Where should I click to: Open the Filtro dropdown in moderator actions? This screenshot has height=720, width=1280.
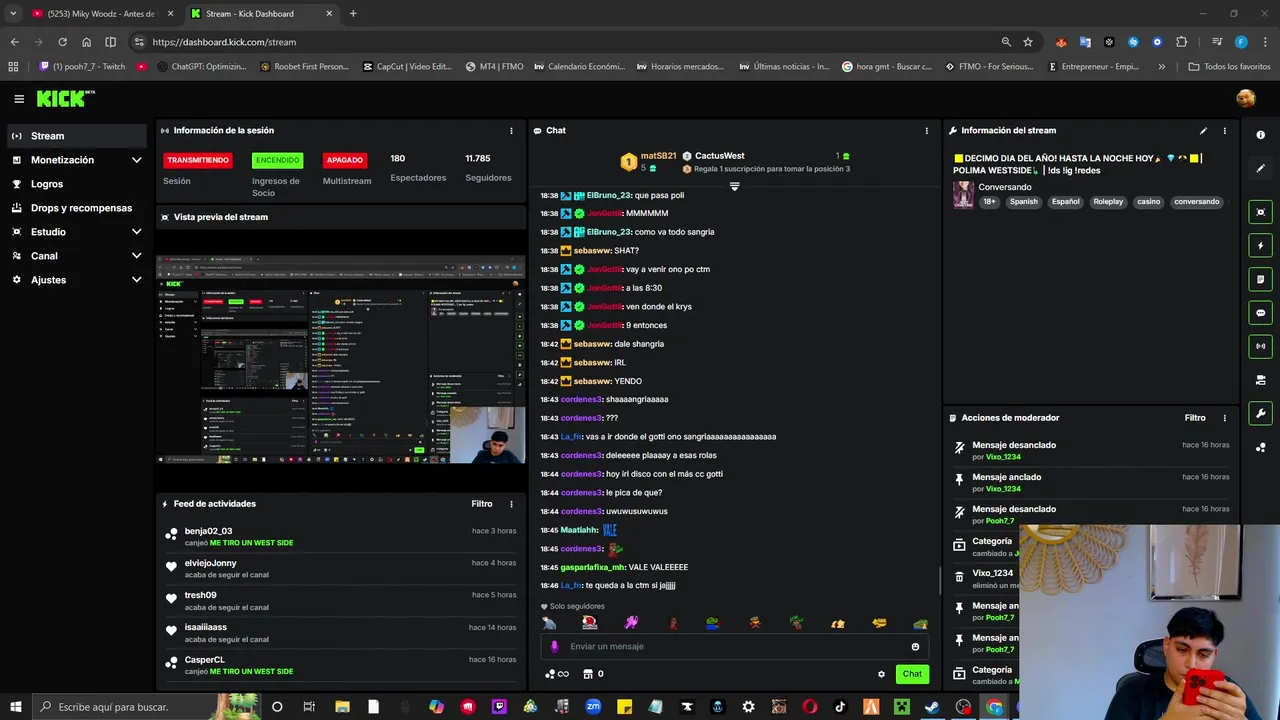[1195, 418]
